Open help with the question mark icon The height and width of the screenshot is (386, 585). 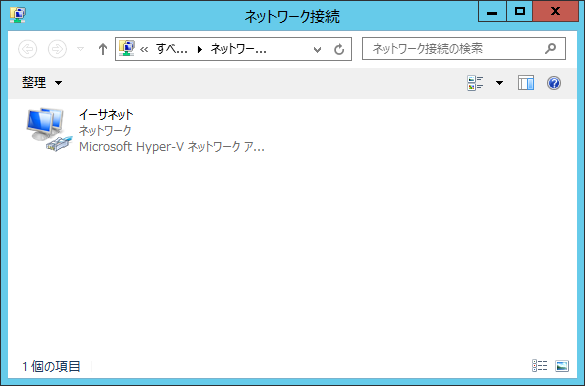pos(554,83)
